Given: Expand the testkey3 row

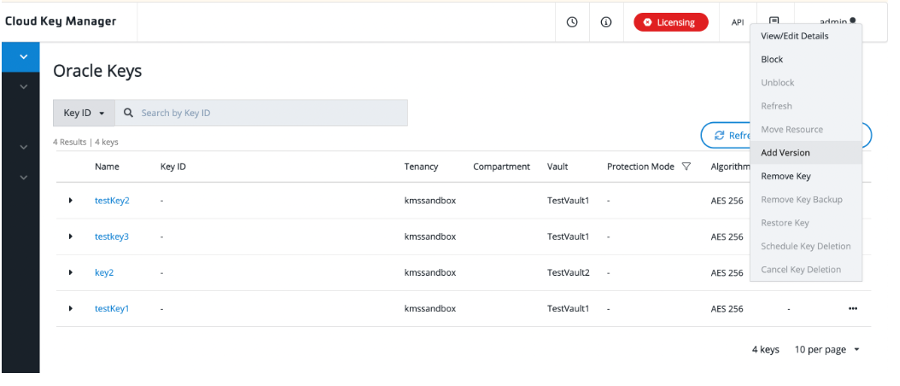Looking at the screenshot, I should click(71, 236).
